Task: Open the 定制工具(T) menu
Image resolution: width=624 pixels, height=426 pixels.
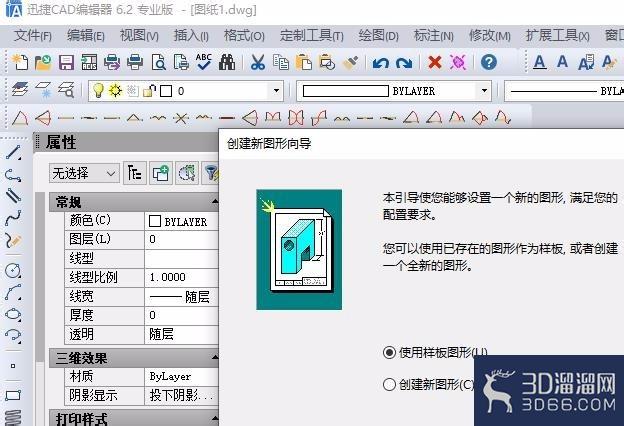Action: click(x=312, y=36)
